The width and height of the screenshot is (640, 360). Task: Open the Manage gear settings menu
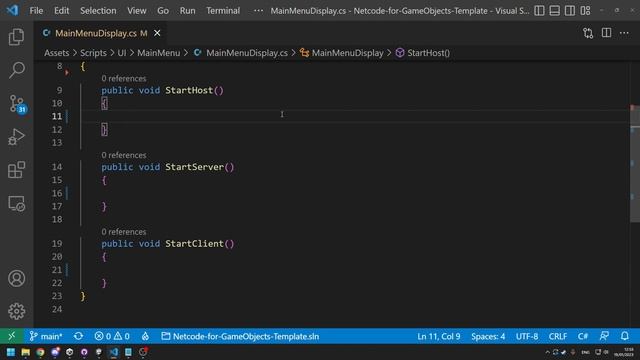point(16,311)
